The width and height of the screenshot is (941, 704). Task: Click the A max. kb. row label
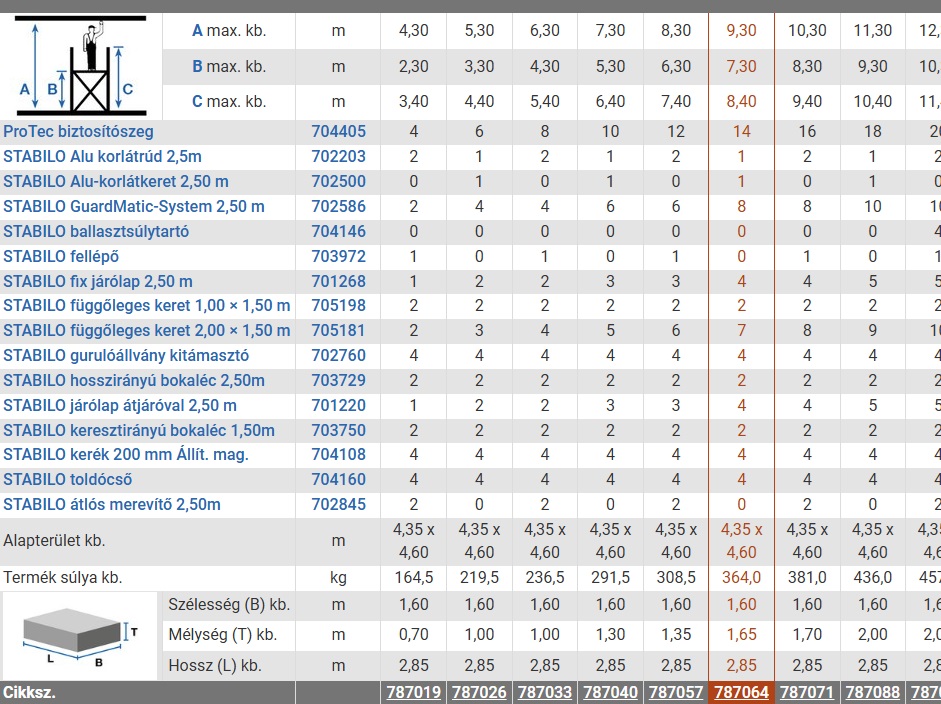click(x=229, y=31)
